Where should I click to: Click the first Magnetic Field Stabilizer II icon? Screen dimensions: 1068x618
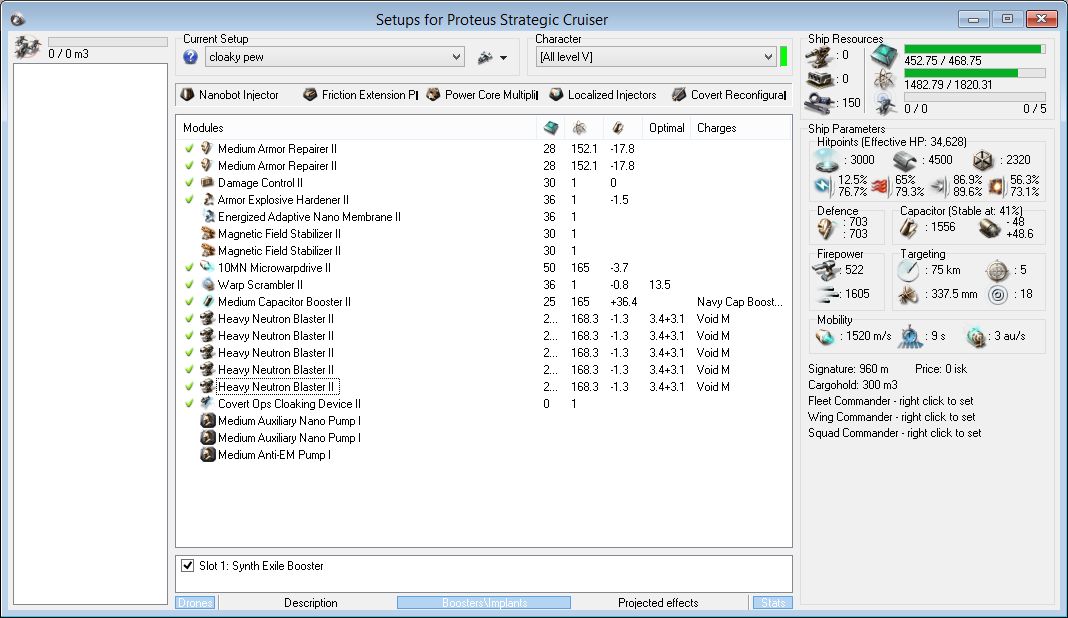pyautogui.click(x=208, y=234)
